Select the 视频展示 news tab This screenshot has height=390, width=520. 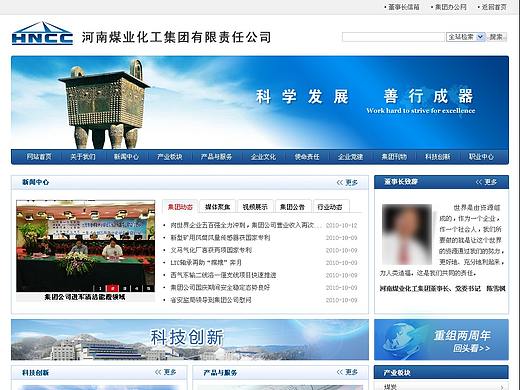tap(255, 207)
